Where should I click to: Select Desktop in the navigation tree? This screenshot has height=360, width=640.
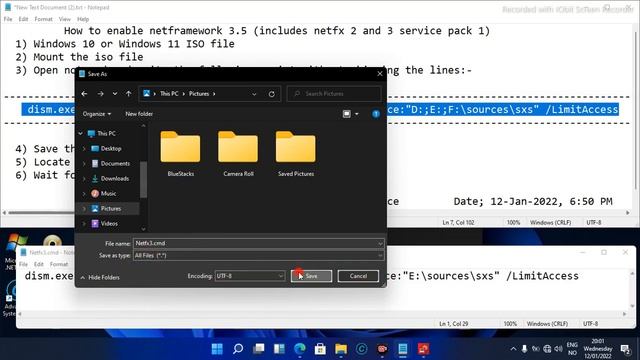111,149
